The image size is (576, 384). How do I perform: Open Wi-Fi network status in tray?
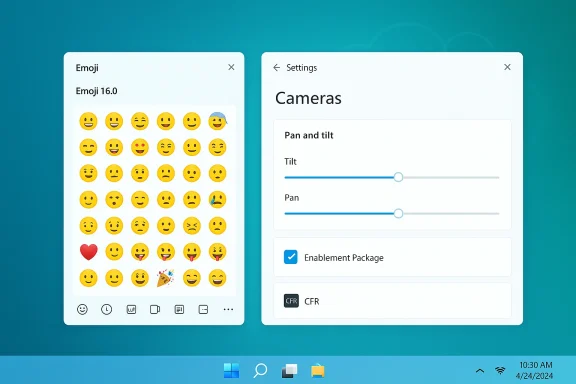[500, 370]
